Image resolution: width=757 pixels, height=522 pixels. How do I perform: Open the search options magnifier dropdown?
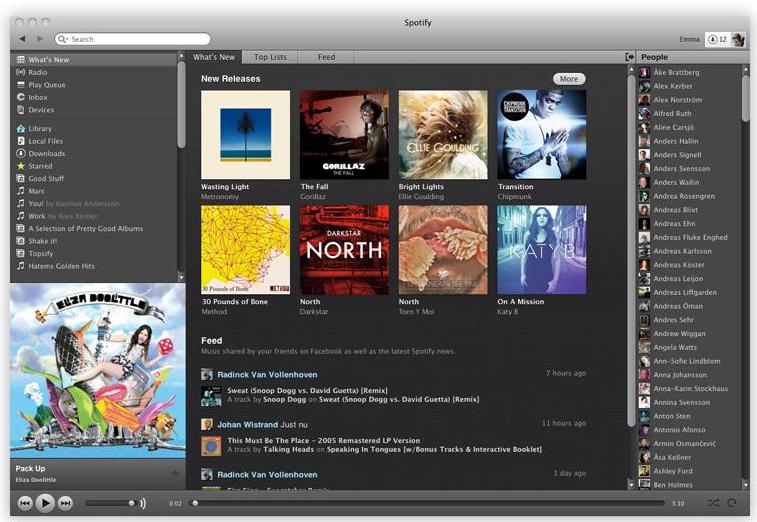click(63, 39)
